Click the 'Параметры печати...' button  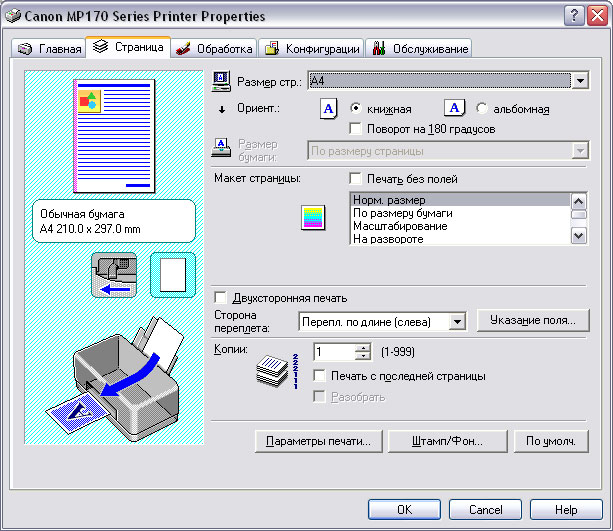(x=317, y=440)
